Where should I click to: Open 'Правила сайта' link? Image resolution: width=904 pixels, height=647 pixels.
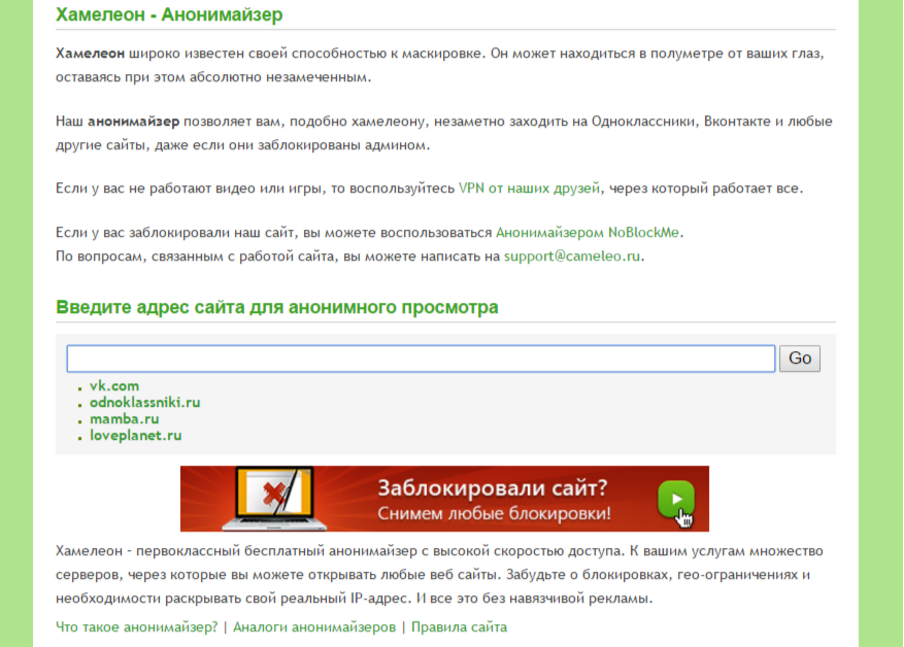459,627
